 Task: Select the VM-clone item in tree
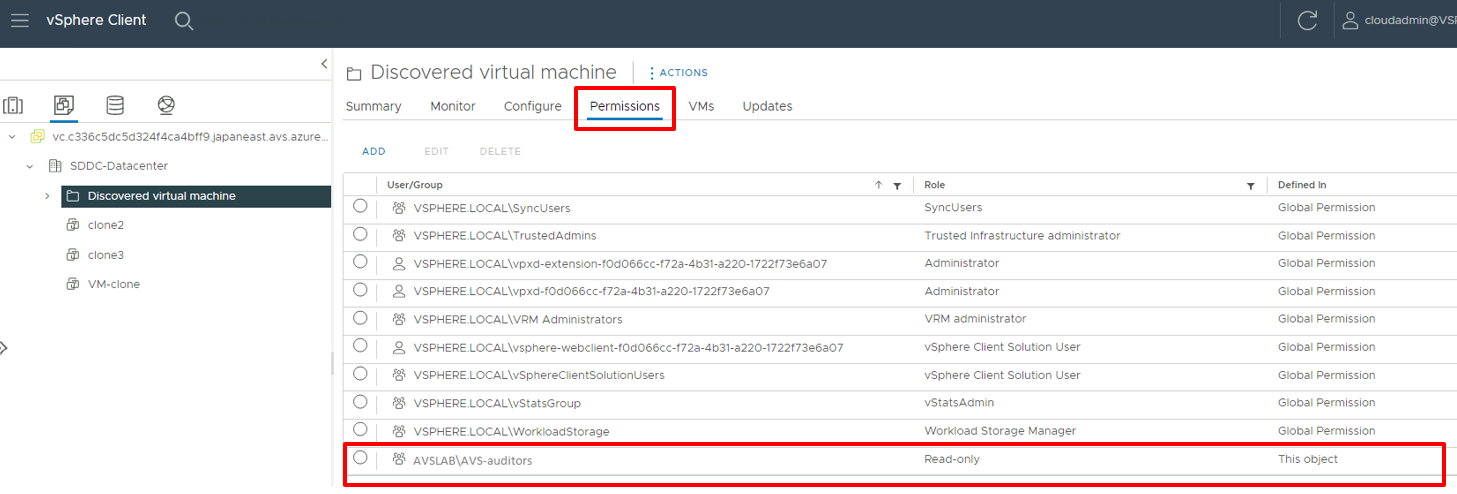(x=114, y=284)
